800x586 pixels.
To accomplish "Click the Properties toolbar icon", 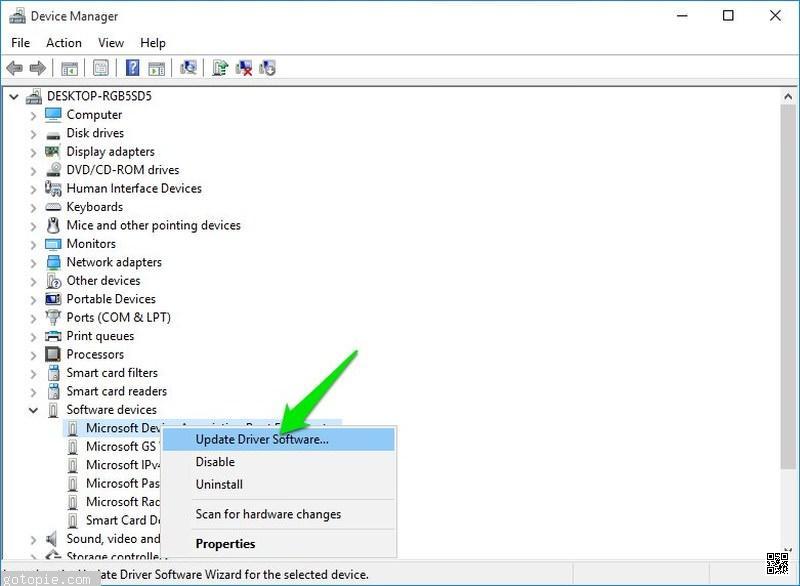I will point(100,68).
